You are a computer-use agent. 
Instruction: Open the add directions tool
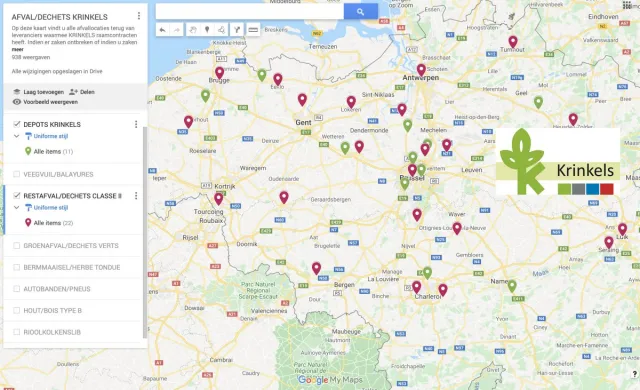(237, 30)
